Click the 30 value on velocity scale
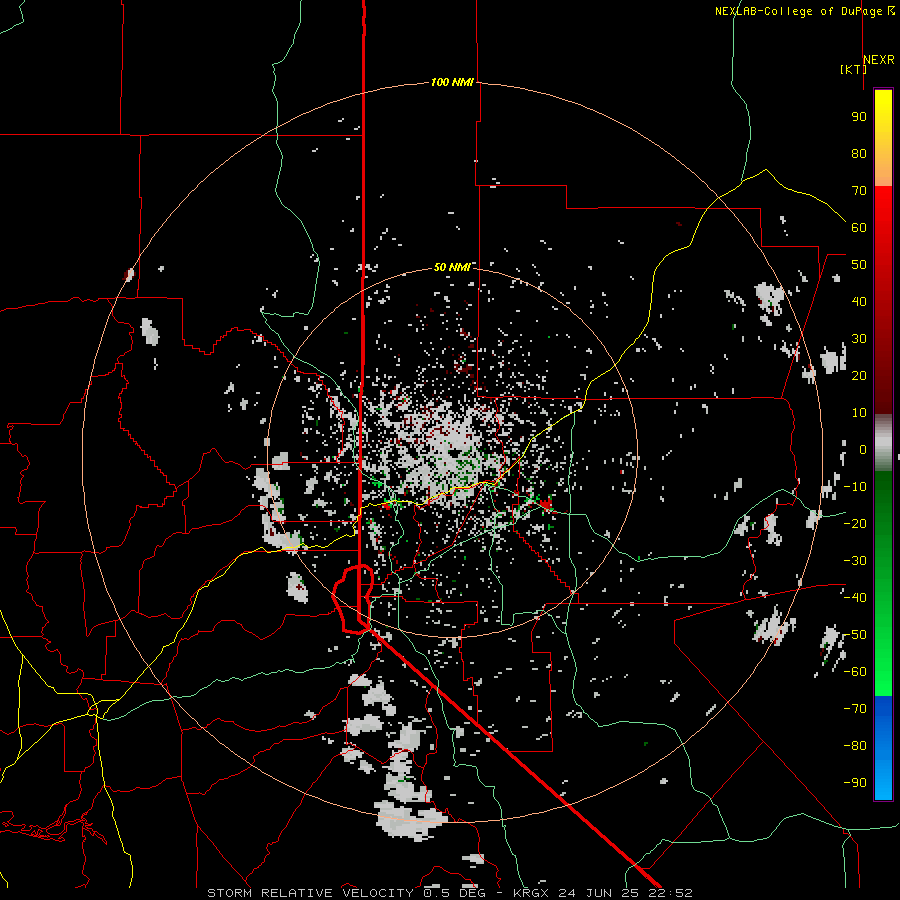 tap(859, 339)
